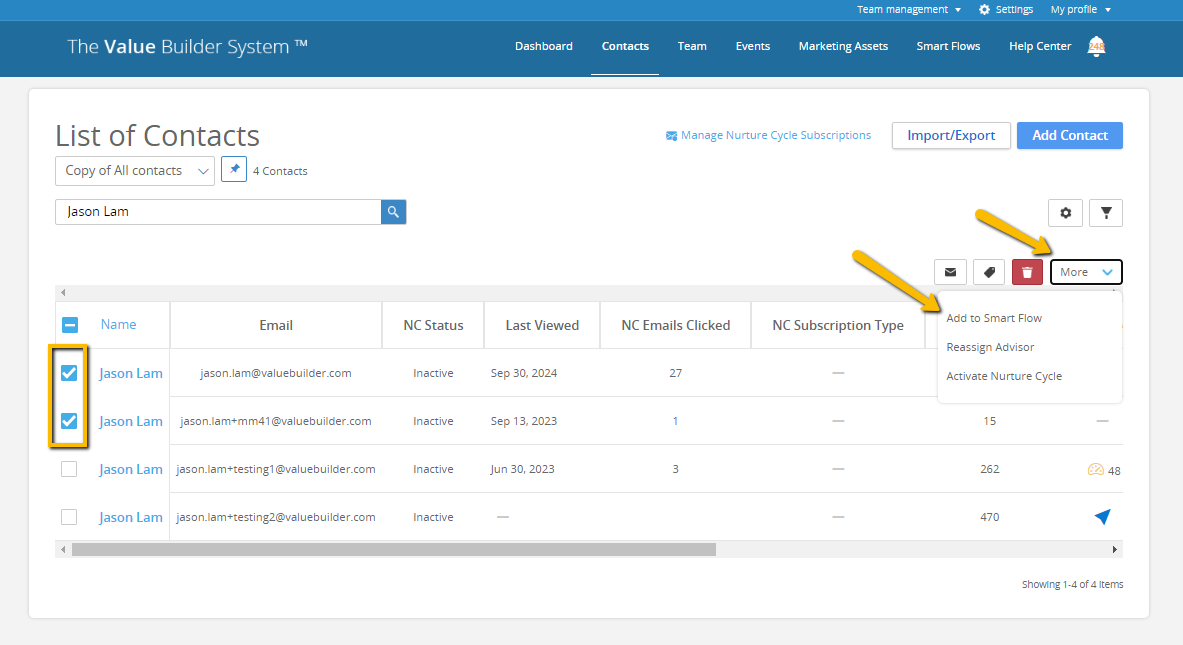Open the filter funnel icon
This screenshot has height=645, width=1183.
[1105, 212]
